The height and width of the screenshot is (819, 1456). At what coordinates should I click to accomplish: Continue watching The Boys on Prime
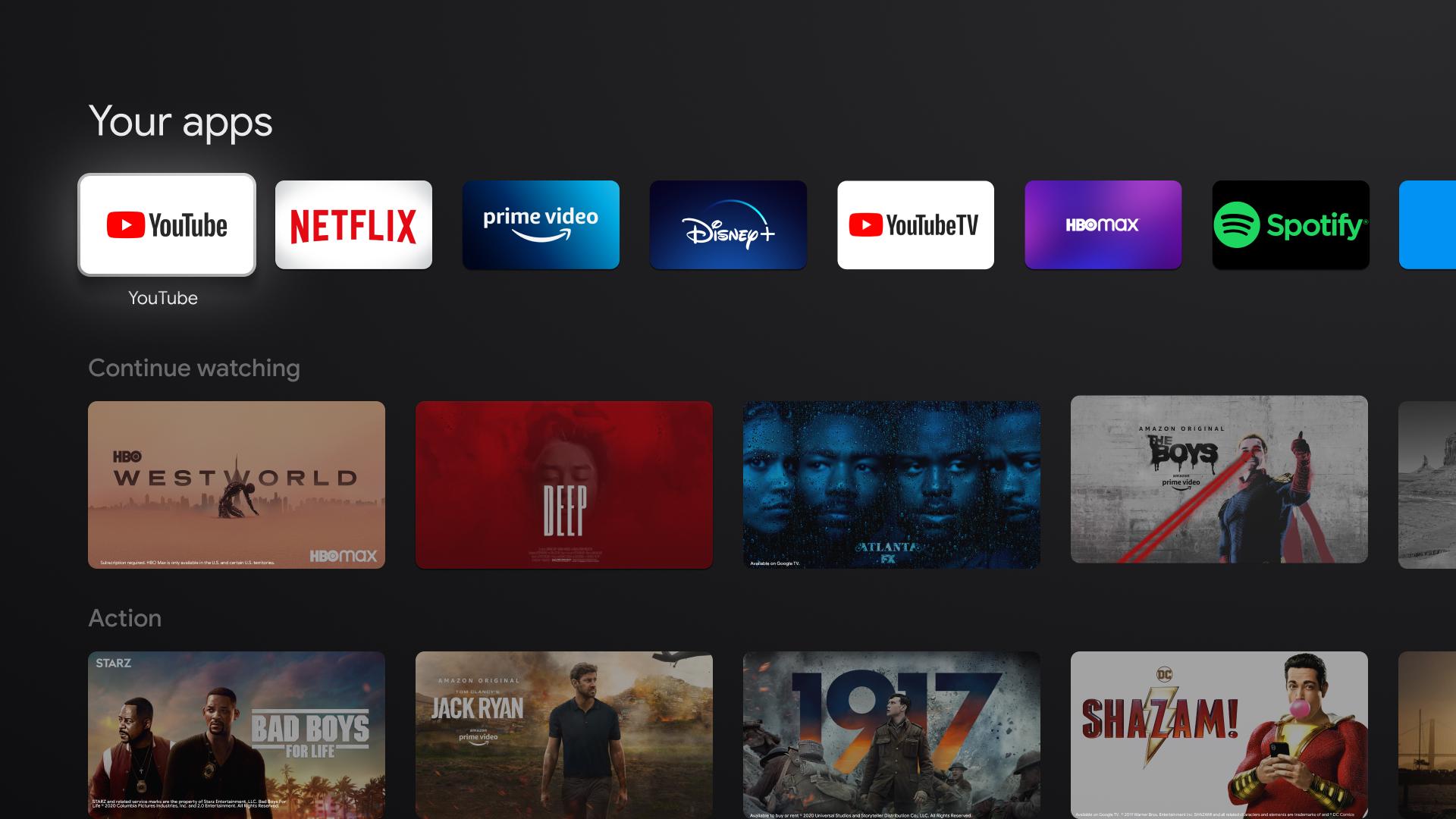[1219, 483]
